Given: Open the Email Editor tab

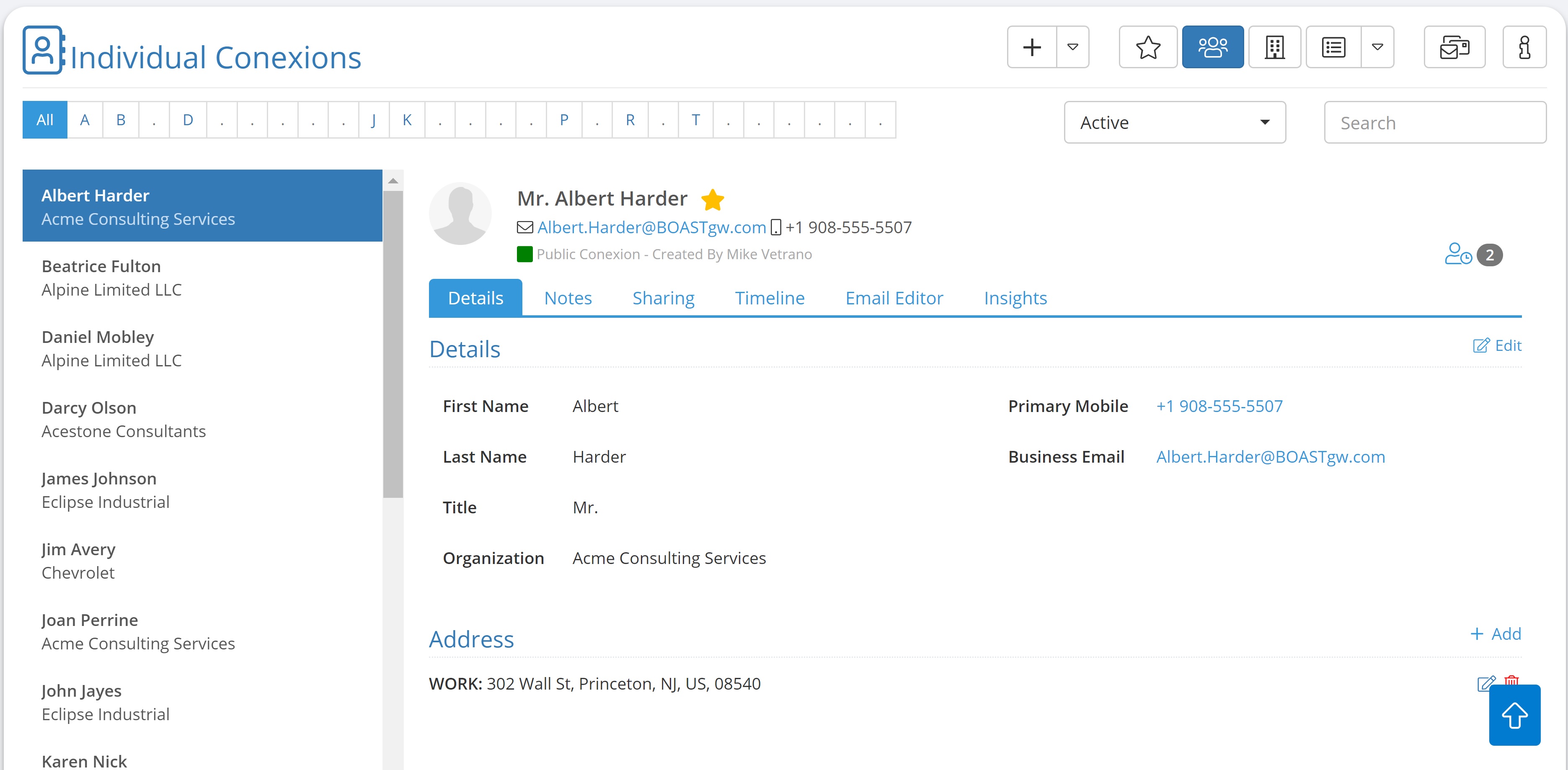Looking at the screenshot, I should (x=894, y=298).
